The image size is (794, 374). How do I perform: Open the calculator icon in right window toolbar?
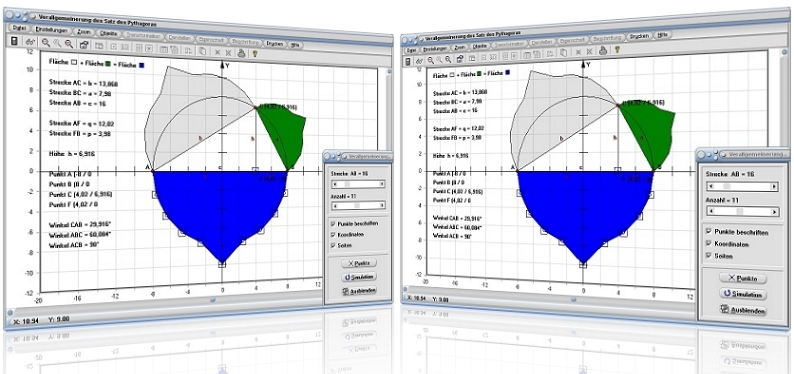click(408, 61)
